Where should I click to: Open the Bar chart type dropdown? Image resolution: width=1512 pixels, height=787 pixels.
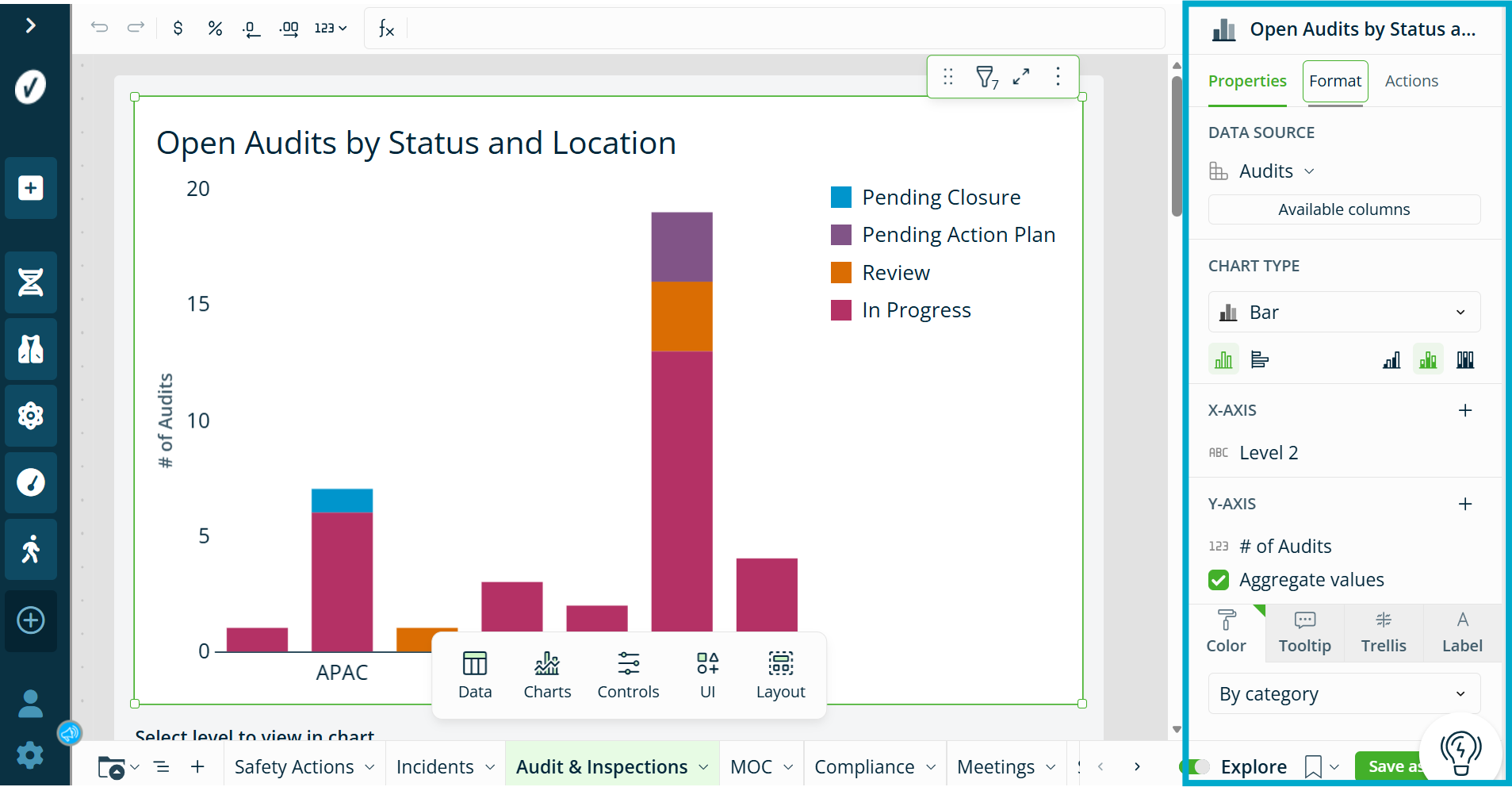pos(1344,313)
